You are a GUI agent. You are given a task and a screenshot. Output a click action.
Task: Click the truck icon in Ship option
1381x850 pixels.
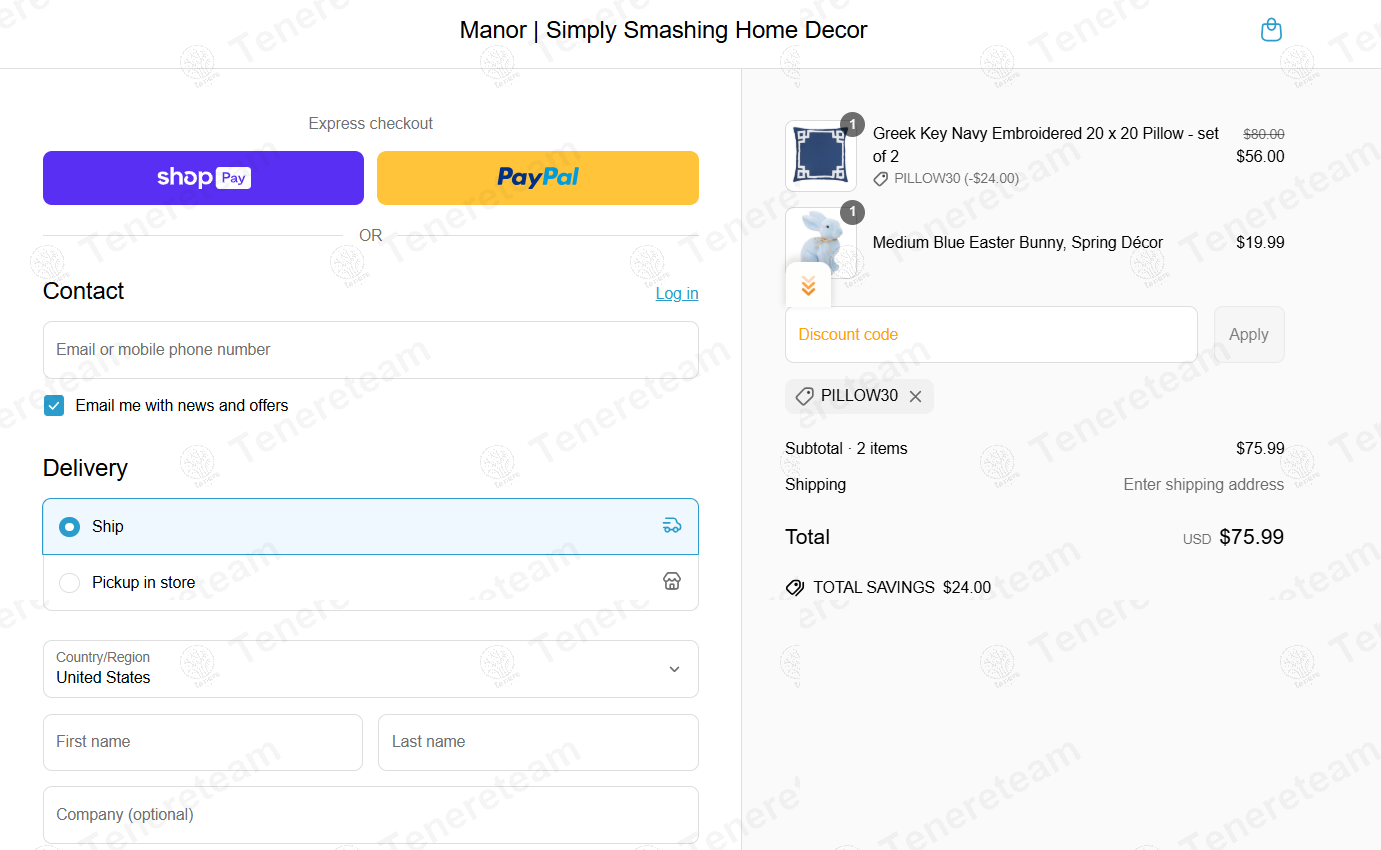coord(672,526)
